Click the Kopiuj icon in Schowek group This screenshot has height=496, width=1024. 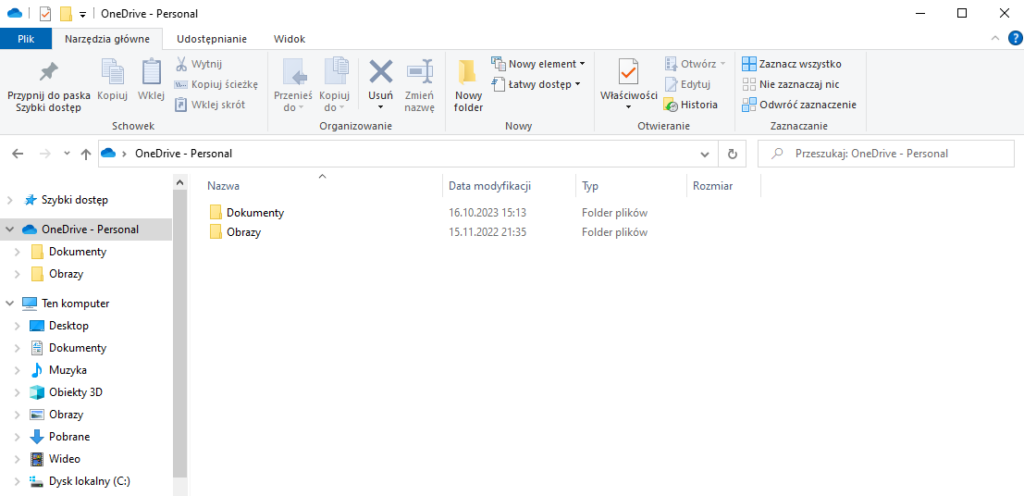[112, 71]
